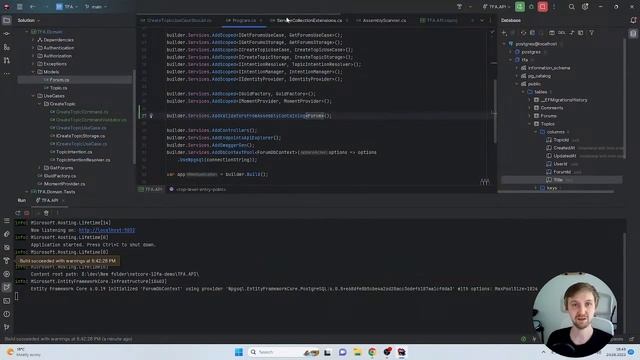Show hidden editor tabs dropdown chevron
Image resolution: width=640 pixels, height=360 pixels.
(x=482, y=20)
